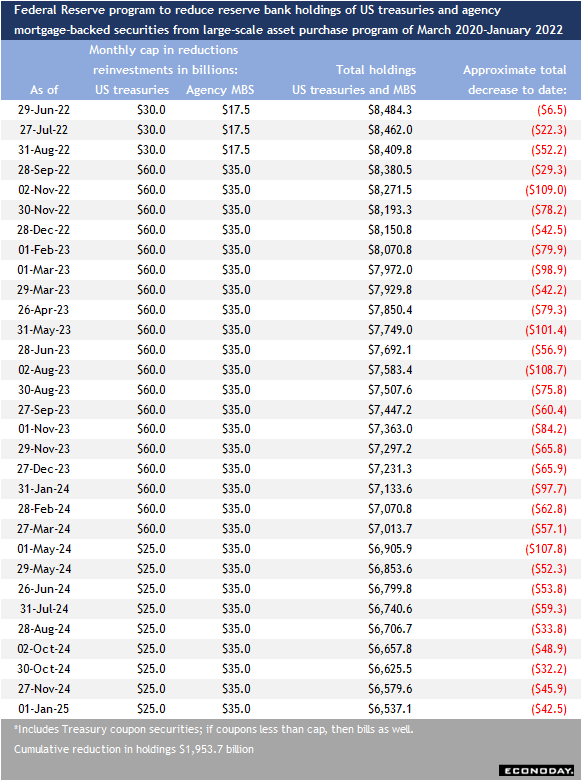Select the cumulative reduction $1,953.7 billion note
The height and width of the screenshot is (781, 582).
pos(134,749)
